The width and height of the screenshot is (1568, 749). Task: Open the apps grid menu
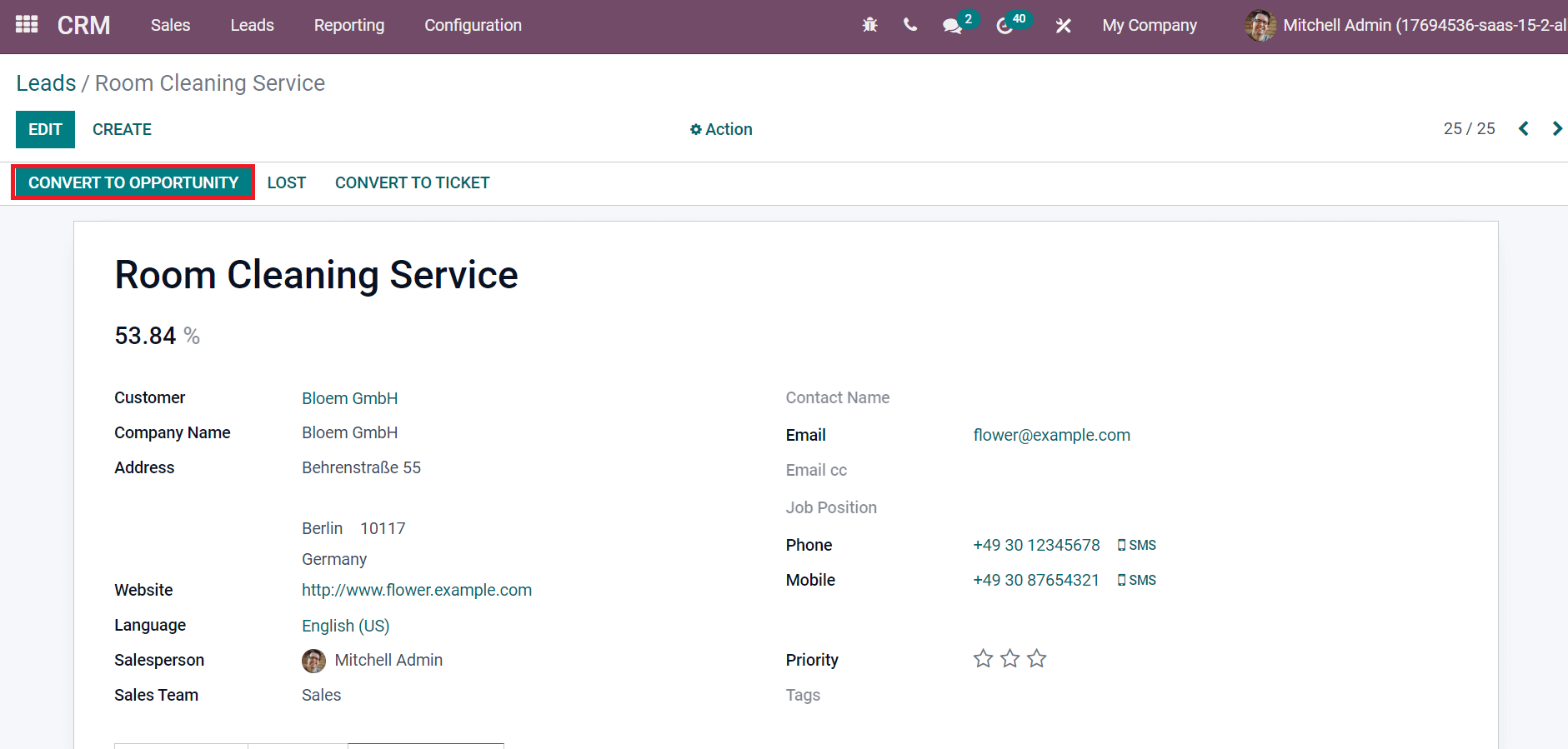pos(27,24)
